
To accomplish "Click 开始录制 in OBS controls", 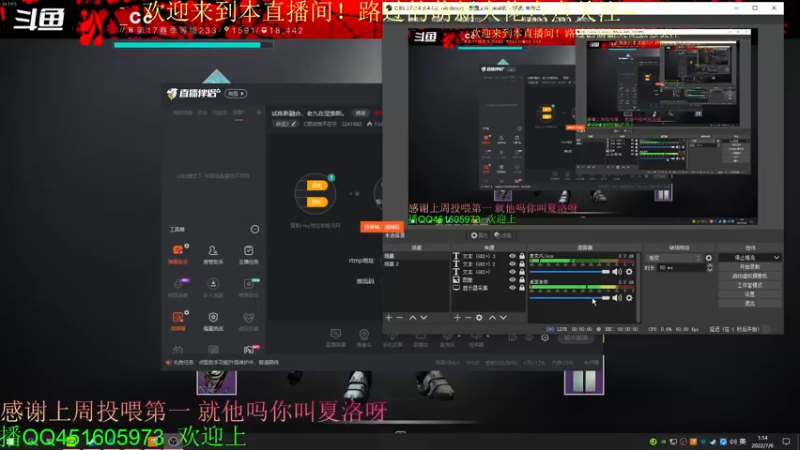I will [749, 267].
